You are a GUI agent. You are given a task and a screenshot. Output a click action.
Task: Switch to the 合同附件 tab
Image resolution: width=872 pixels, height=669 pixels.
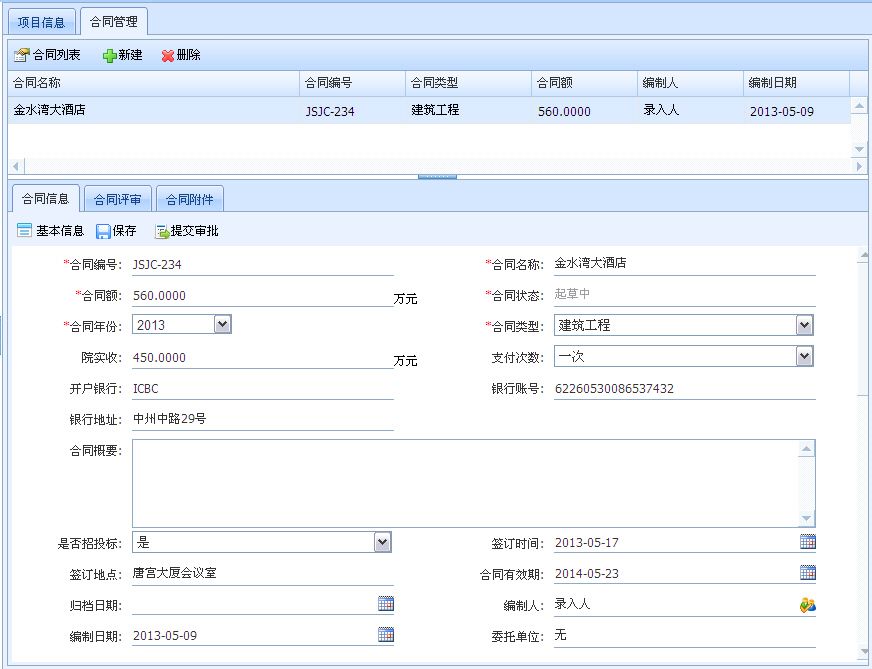[x=190, y=198]
